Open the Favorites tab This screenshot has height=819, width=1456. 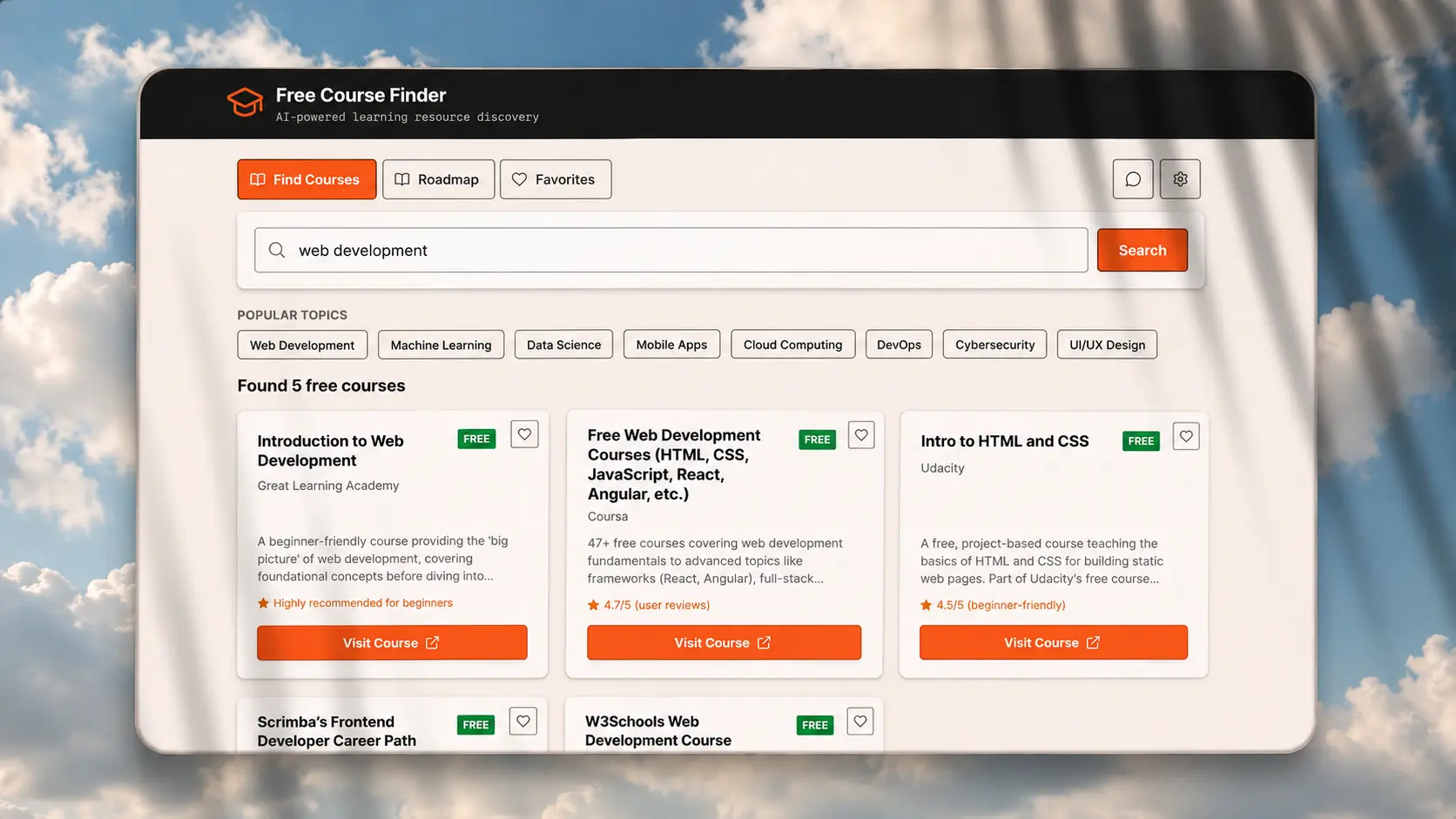pyautogui.click(x=556, y=179)
